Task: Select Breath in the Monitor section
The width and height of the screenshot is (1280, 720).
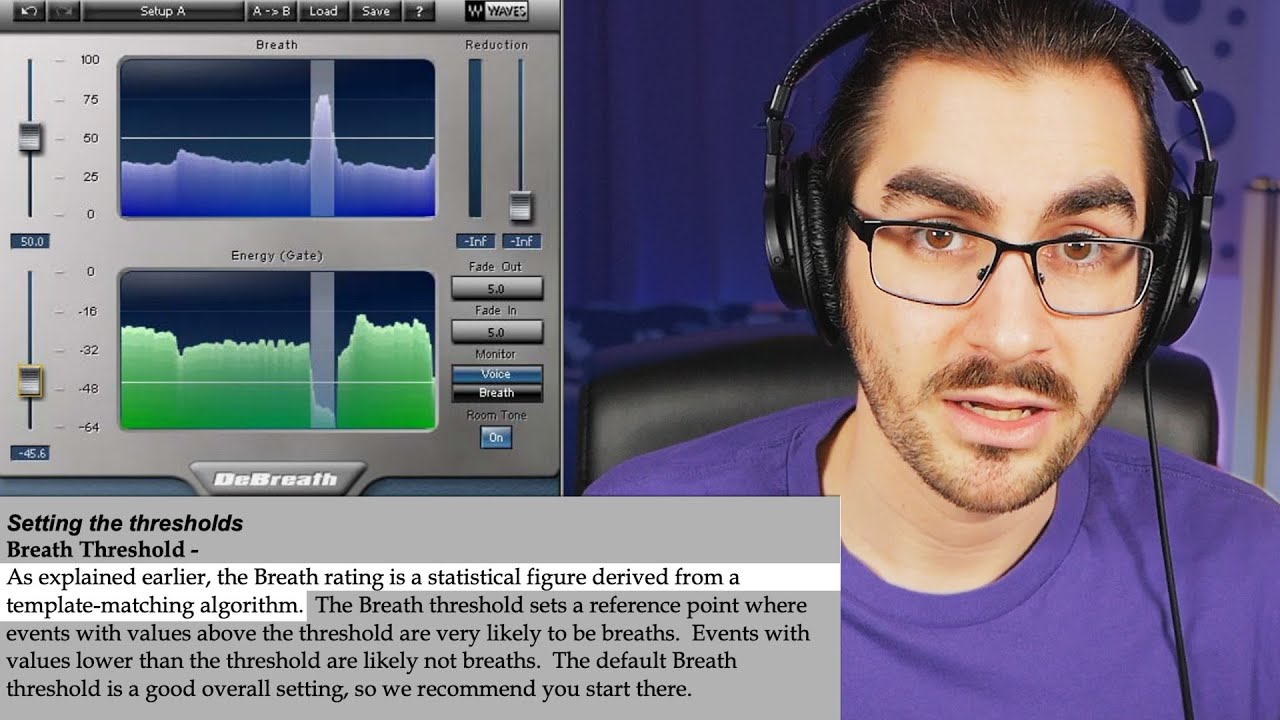Action: (497, 393)
